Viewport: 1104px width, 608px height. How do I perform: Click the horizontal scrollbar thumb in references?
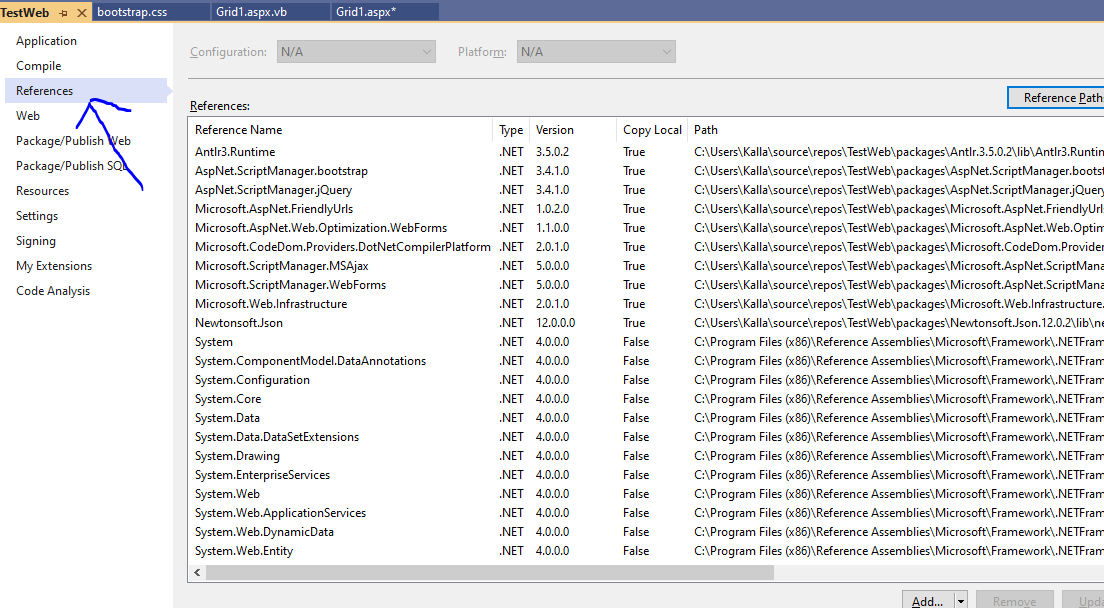pyautogui.click(x=489, y=573)
